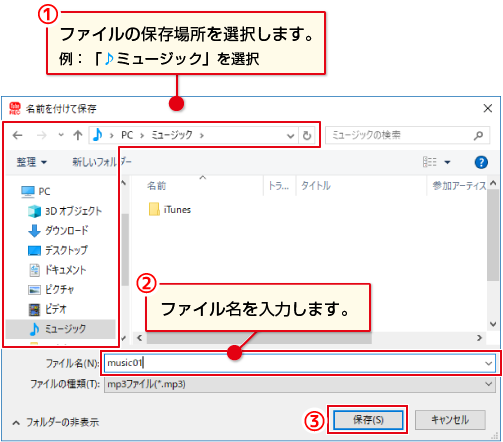Screen dimensions: 503x442
Task: Click the back navigation arrow
Action: (17, 135)
